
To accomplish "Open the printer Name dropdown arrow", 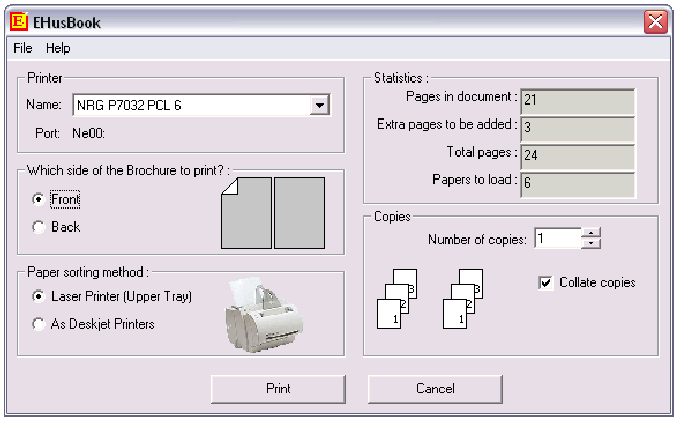I will pyautogui.click(x=319, y=104).
